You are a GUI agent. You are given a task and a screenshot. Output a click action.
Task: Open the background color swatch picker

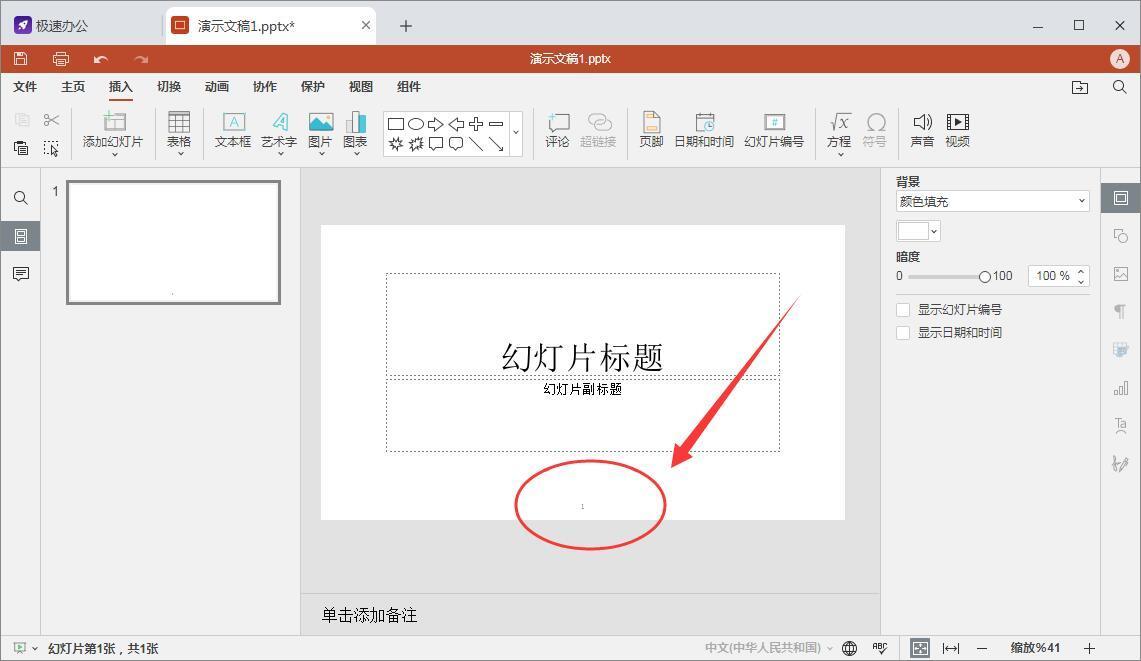coord(918,231)
